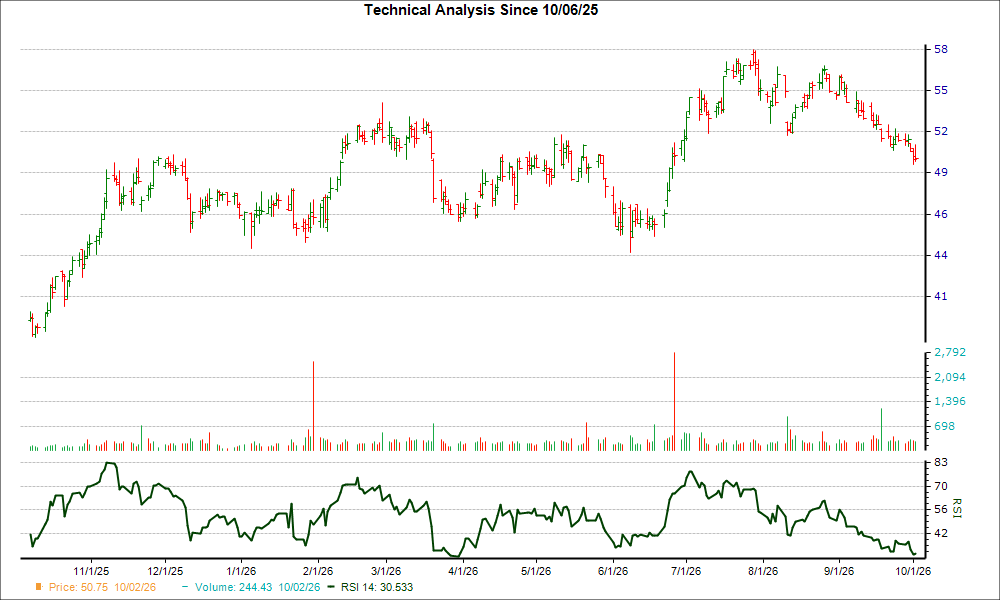Select the 58 price axis label
The width and height of the screenshot is (1000, 600).
coord(941,49)
